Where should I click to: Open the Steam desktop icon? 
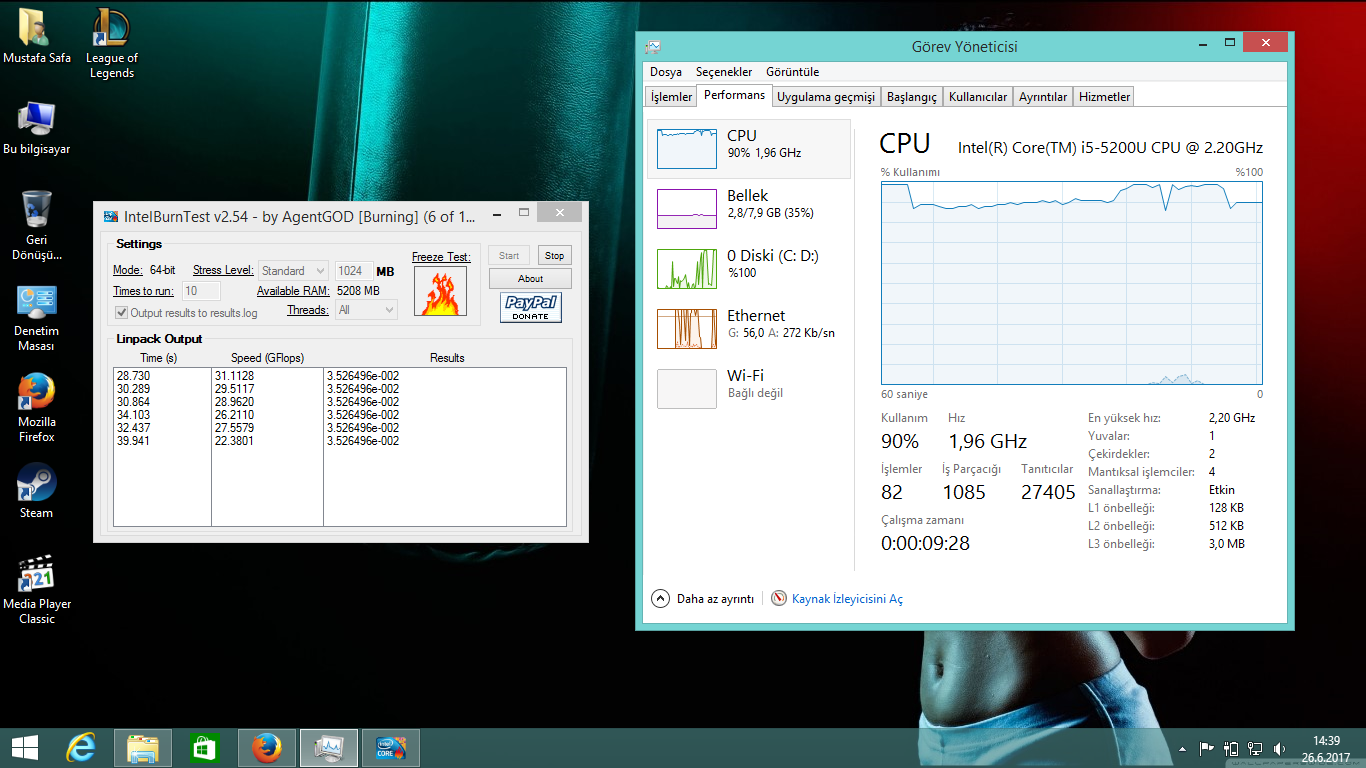(36, 484)
